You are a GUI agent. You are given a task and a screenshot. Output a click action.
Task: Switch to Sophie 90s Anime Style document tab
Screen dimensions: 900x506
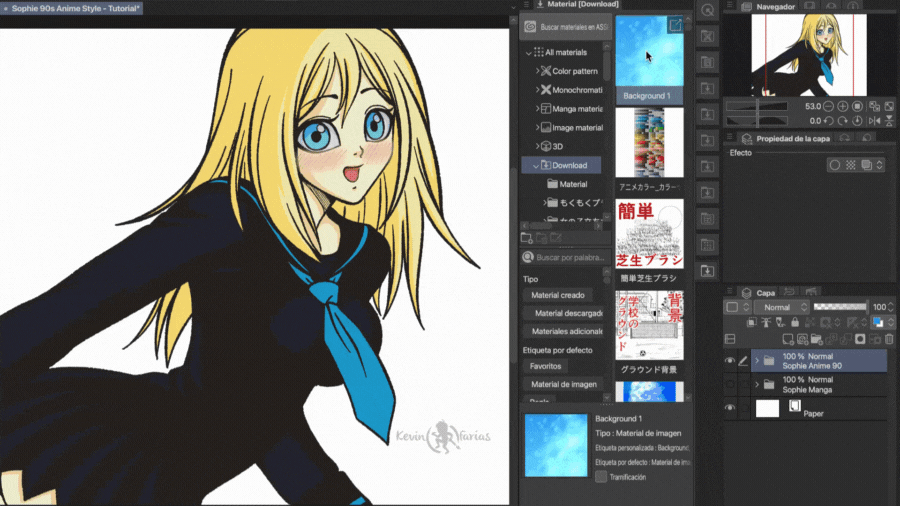tap(71, 8)
